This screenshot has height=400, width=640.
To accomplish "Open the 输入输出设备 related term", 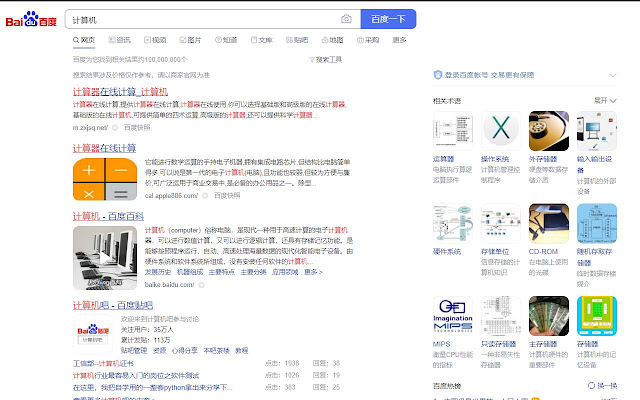I will point(594,164).
